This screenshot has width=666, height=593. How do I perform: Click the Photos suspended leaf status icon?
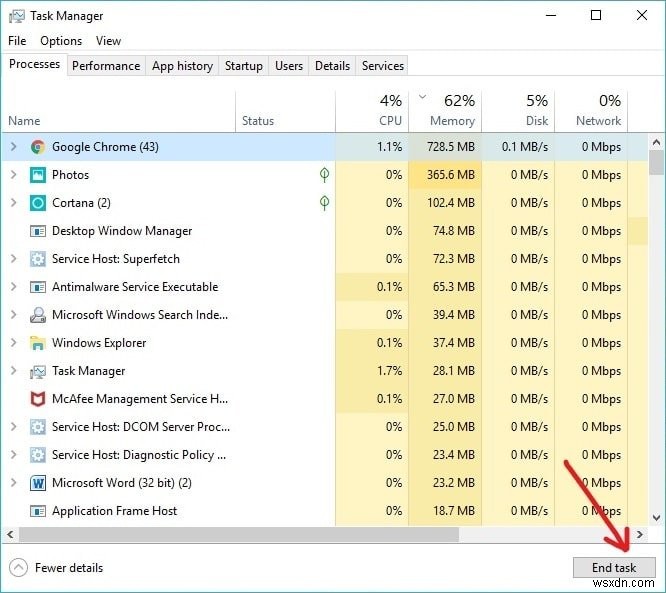[325, 175]
